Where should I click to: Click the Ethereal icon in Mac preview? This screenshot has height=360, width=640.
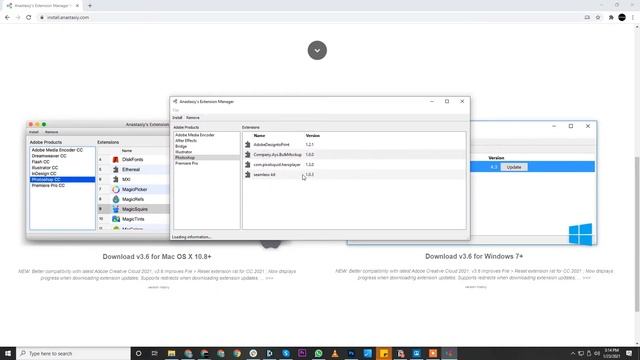tap(116, 169)
